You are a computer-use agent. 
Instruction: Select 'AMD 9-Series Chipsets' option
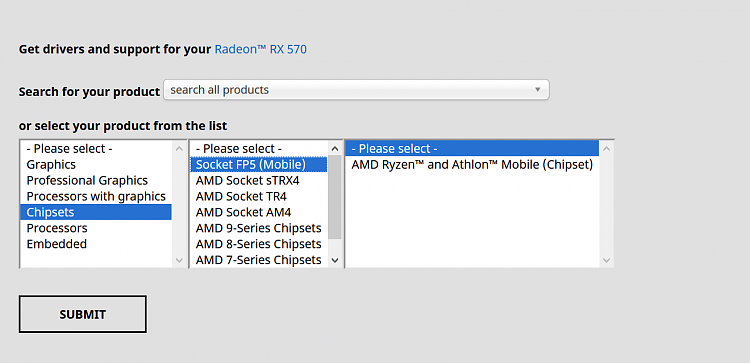pyautogui.click(x=259, y=228)
